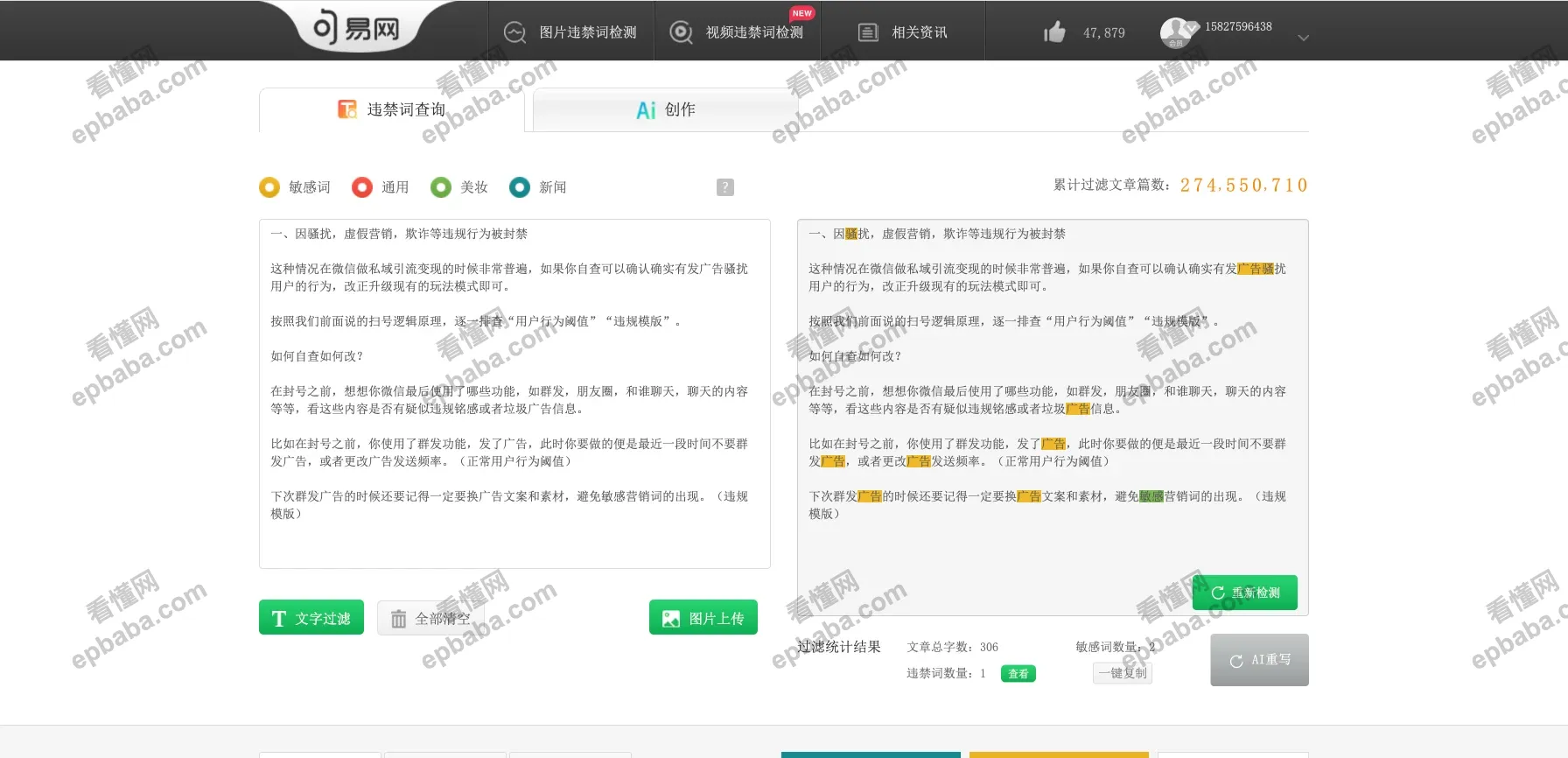This screenshot has height=758, width=1568.
Task: Select the 新闻 radio option
Action: (520, 187)
